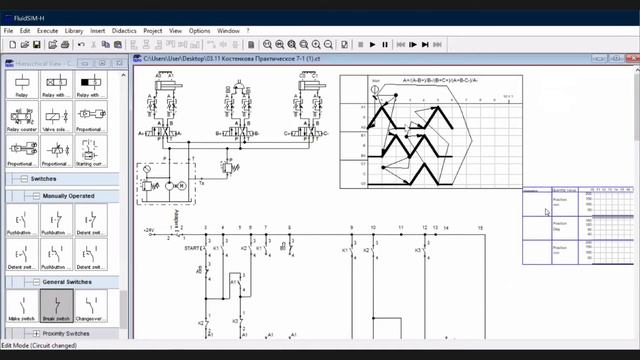Undo the last edit
The height and width of the screenshot is (360, 640).
click(x=81, y=44)
